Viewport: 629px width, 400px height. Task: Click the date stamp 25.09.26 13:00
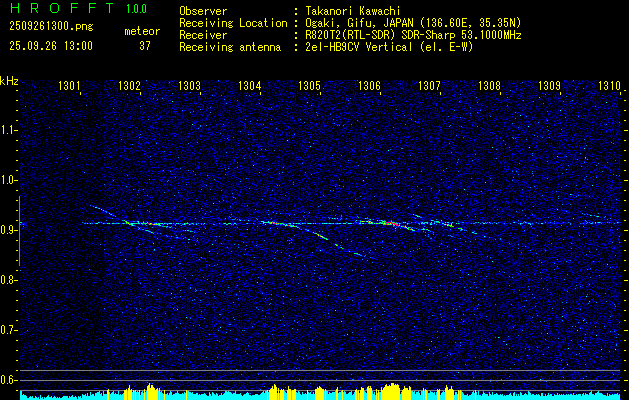coord(51,46)
